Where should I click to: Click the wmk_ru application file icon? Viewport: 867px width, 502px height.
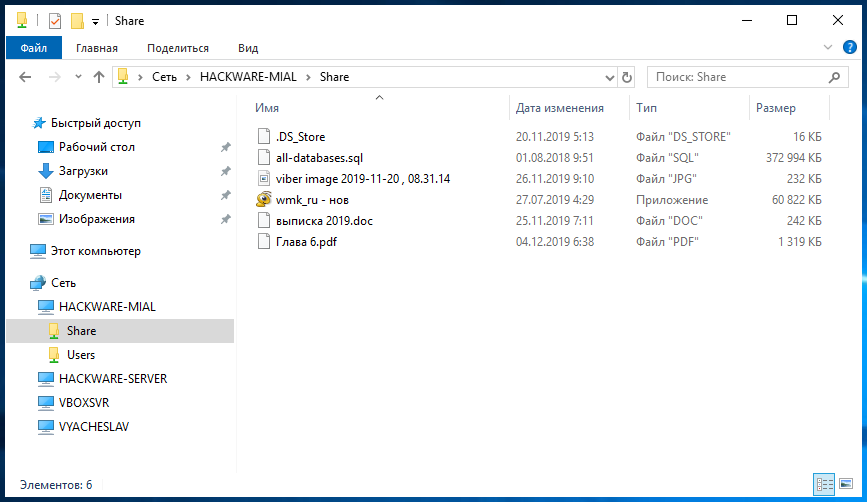pyautogui.click(x=264, y=199)
